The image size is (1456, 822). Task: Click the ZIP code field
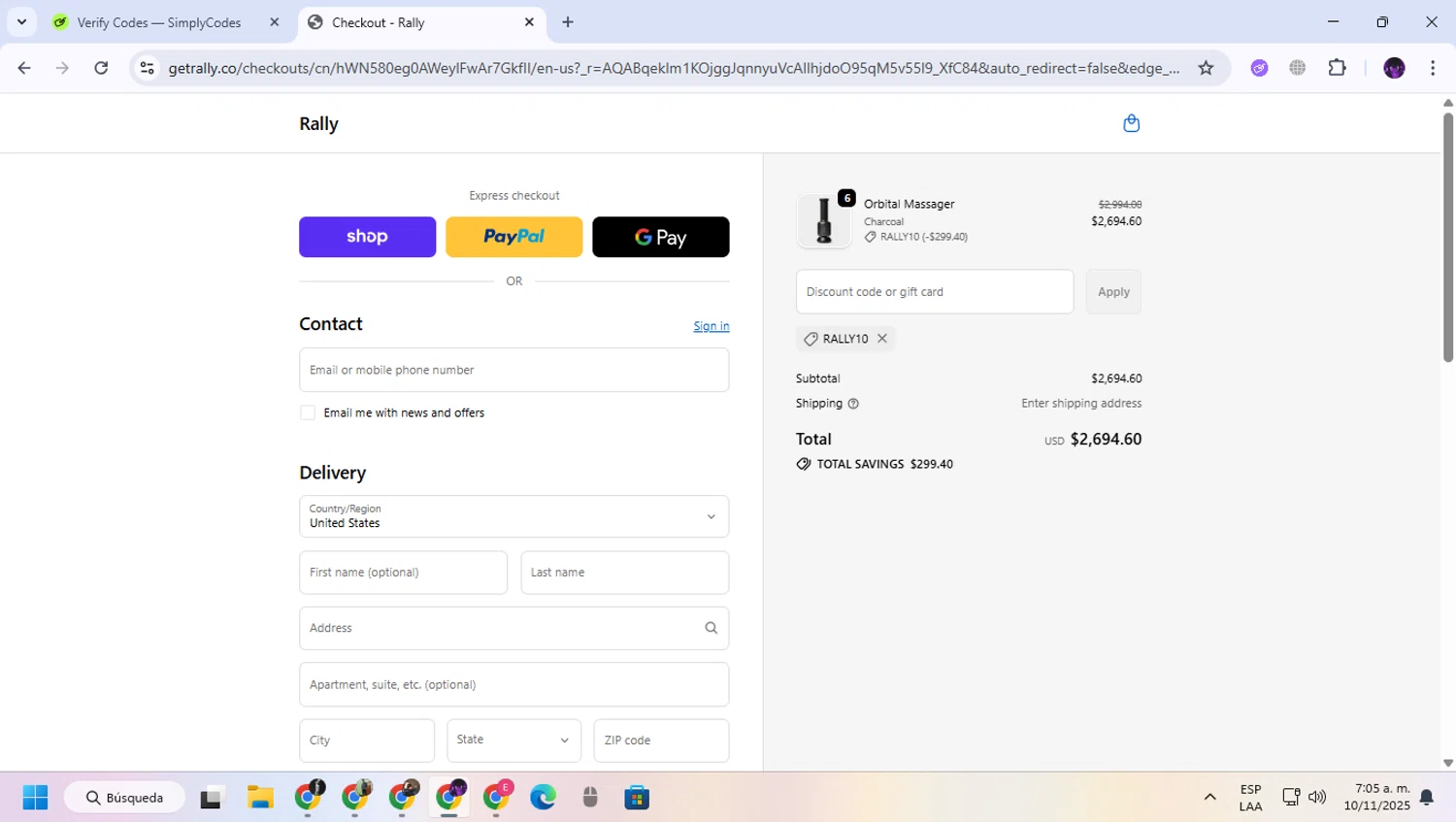662,740
